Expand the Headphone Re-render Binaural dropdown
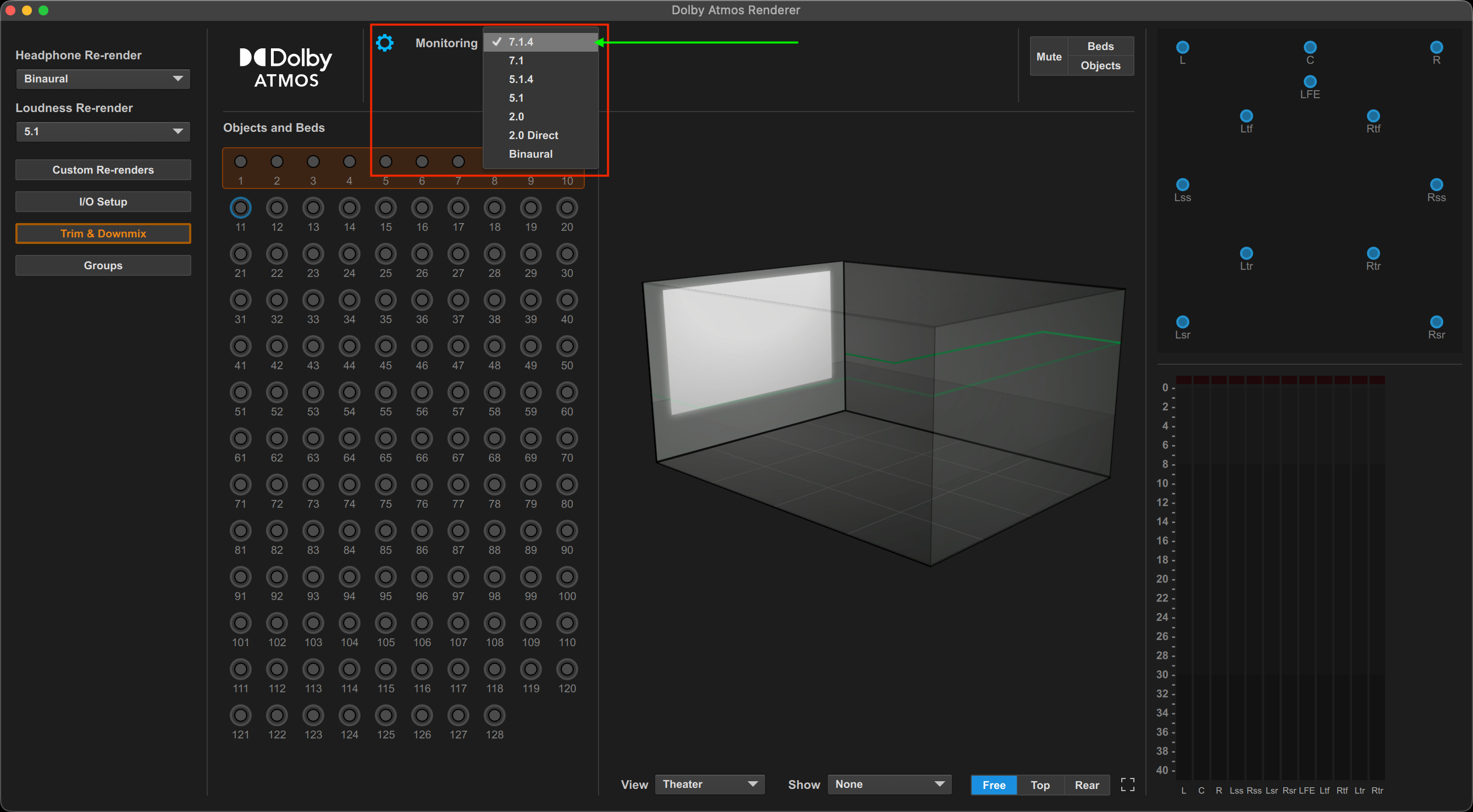 tap(103, 79)
